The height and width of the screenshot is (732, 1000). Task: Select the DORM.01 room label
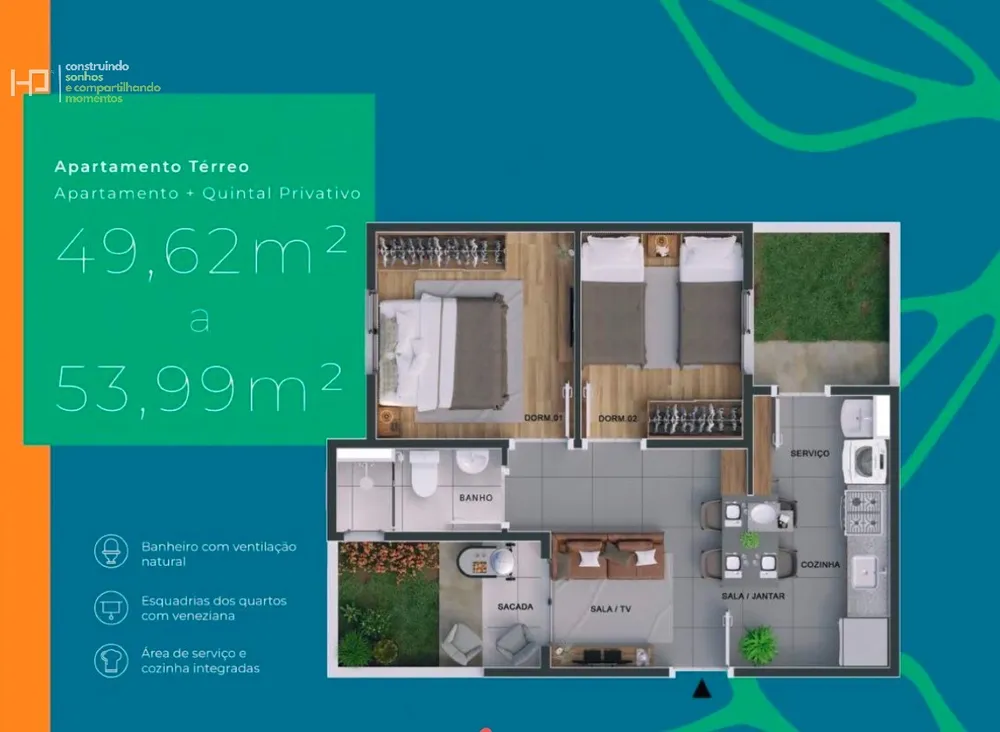click(x=543, y=418)
